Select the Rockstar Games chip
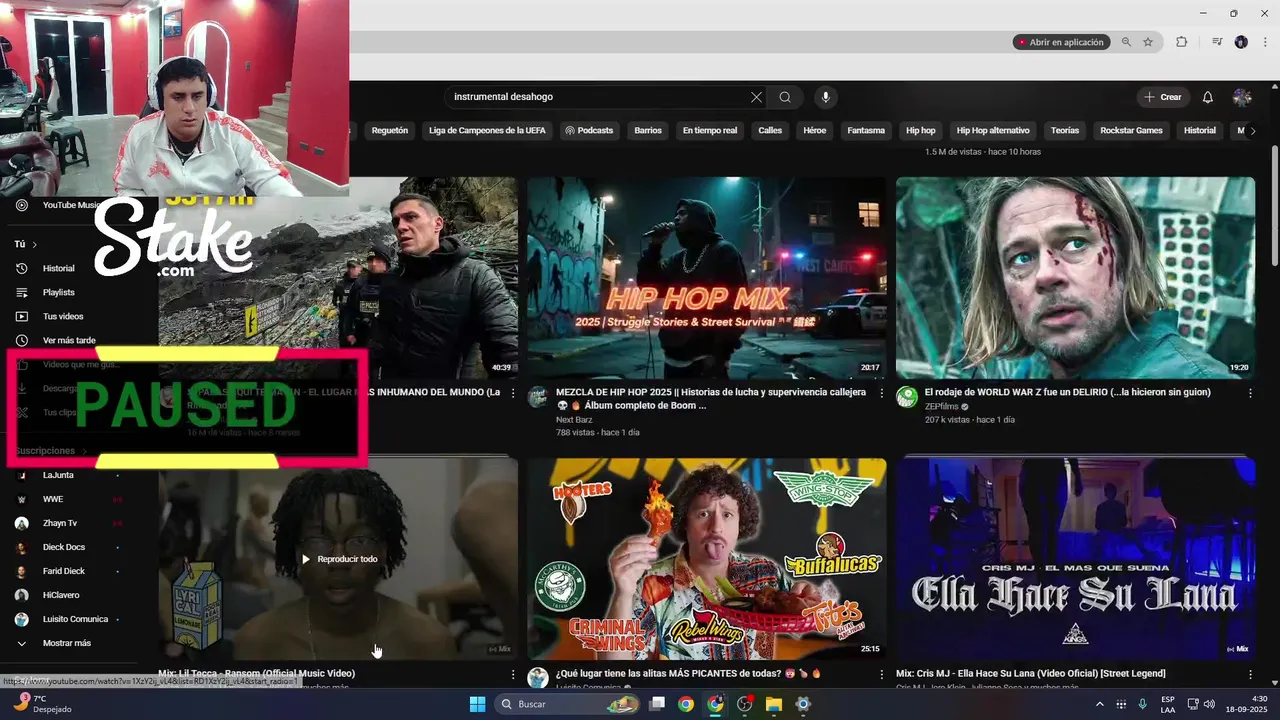Viewport: 1280px width, 720px height. [x=1131, y=130]
